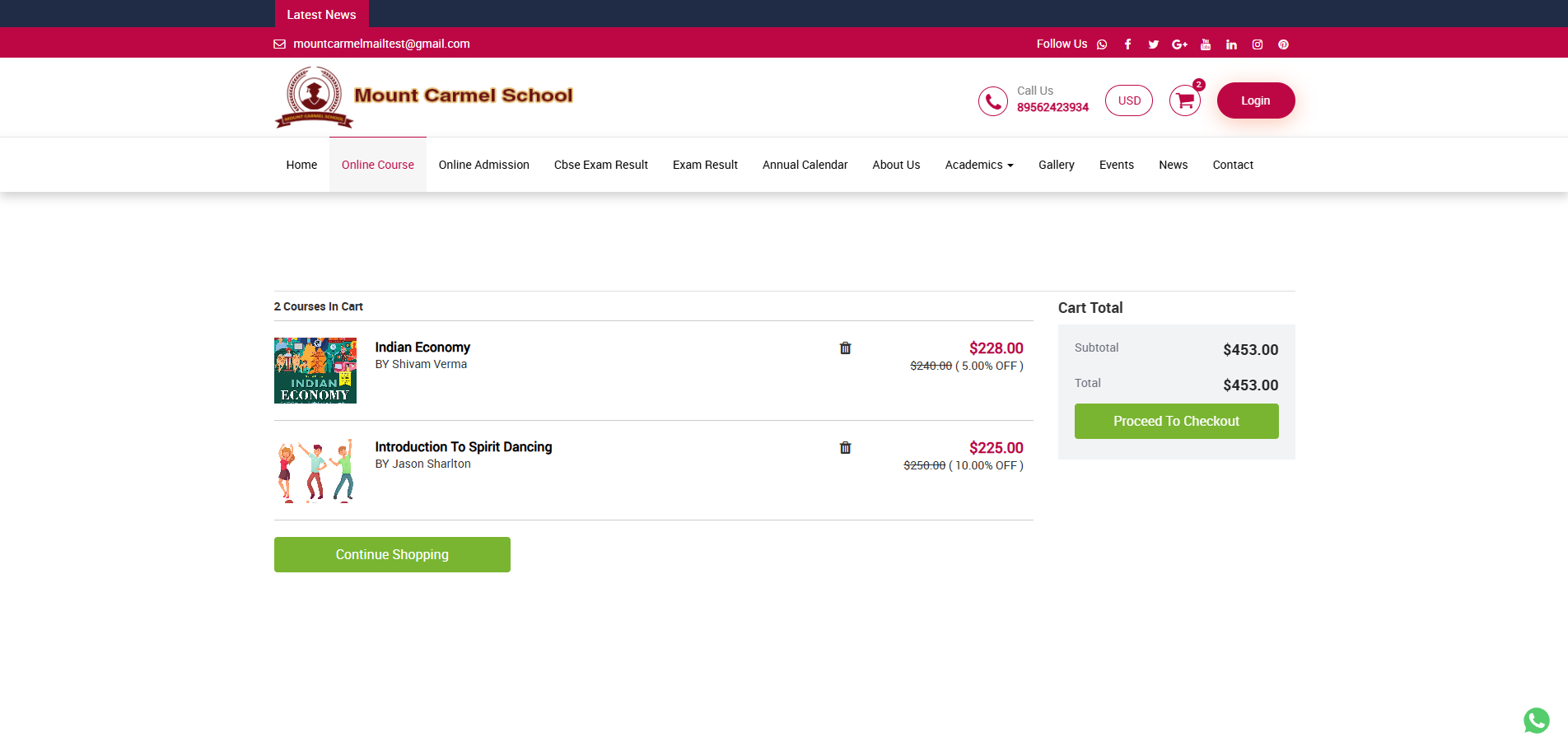
Task: Open the USD currency selector
Action: (1128, 100)
